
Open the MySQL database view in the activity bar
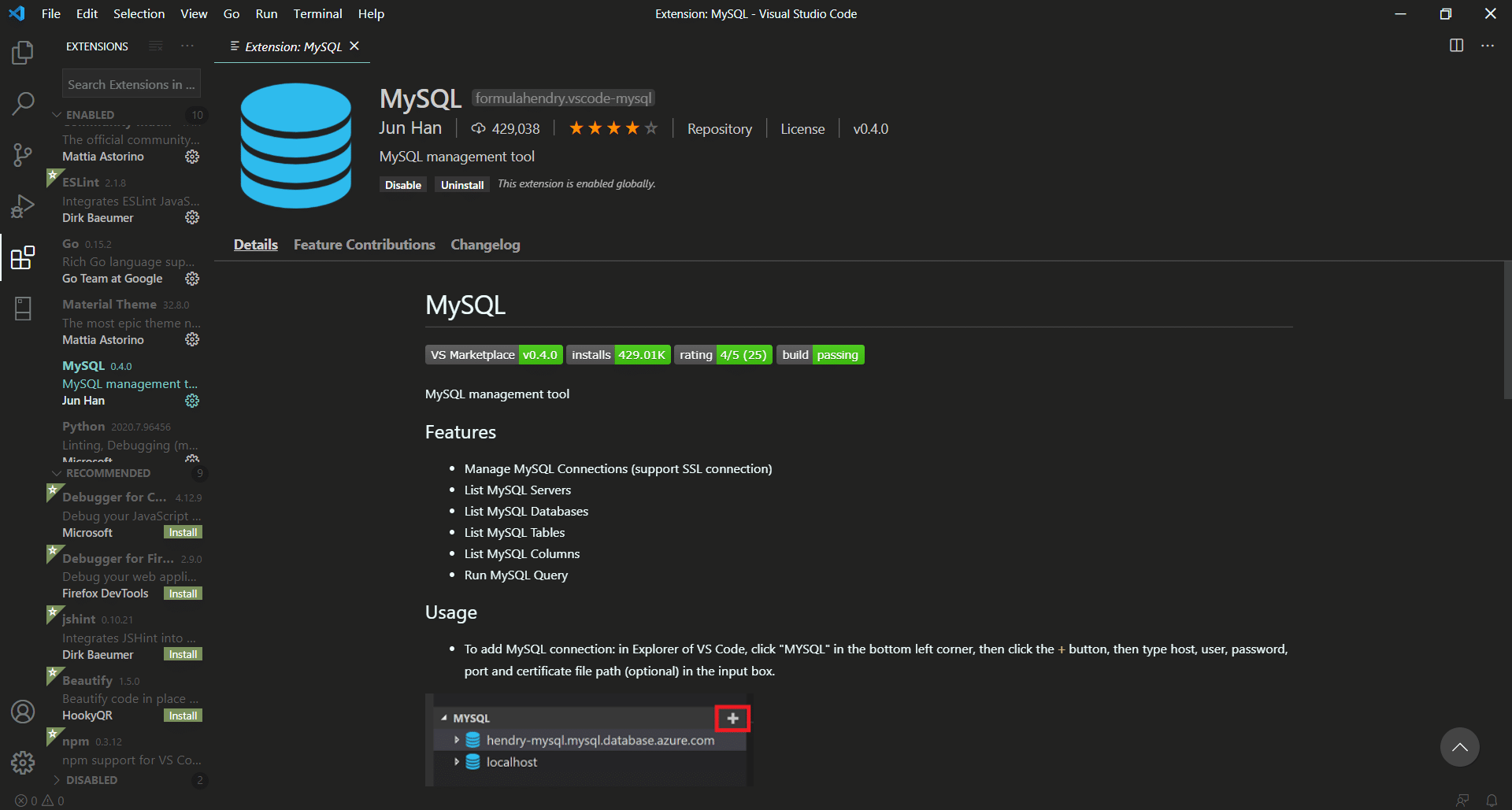tap(23, 309)
